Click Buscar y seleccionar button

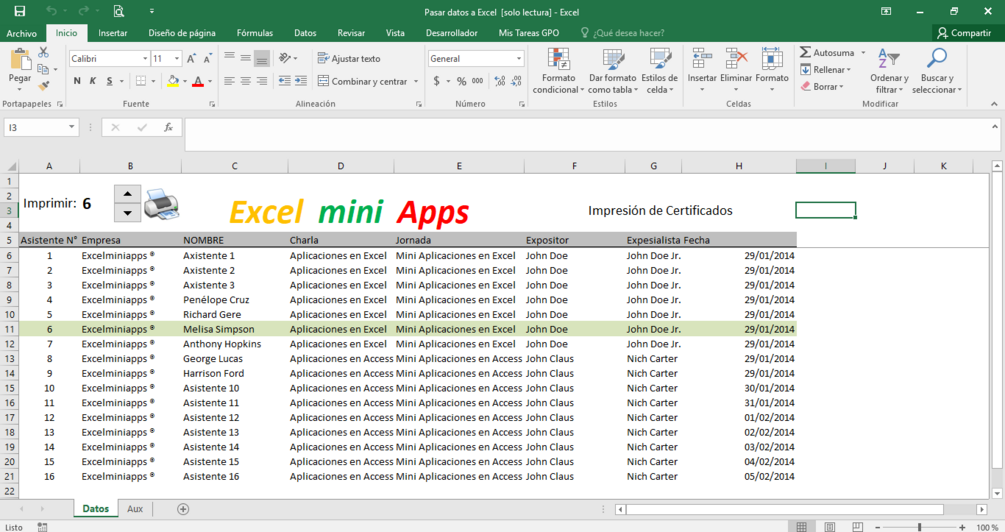point(936,71)
